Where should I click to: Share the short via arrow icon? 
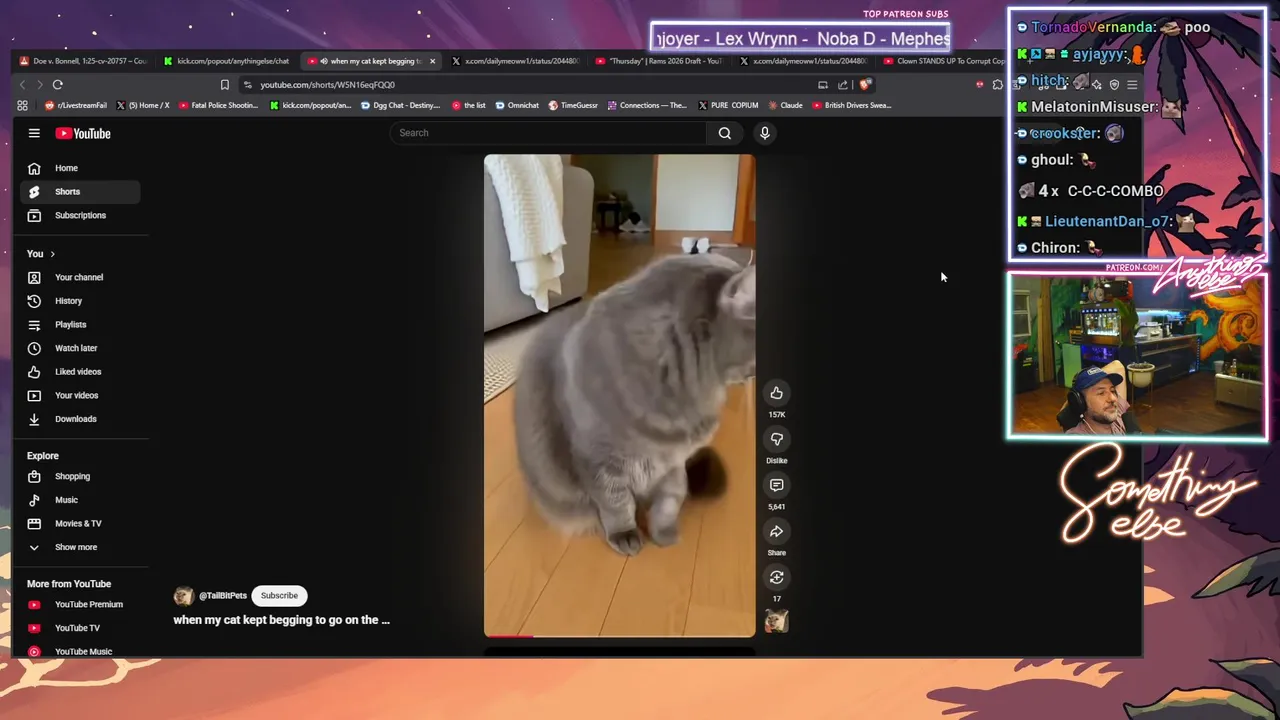pos(777,531)
